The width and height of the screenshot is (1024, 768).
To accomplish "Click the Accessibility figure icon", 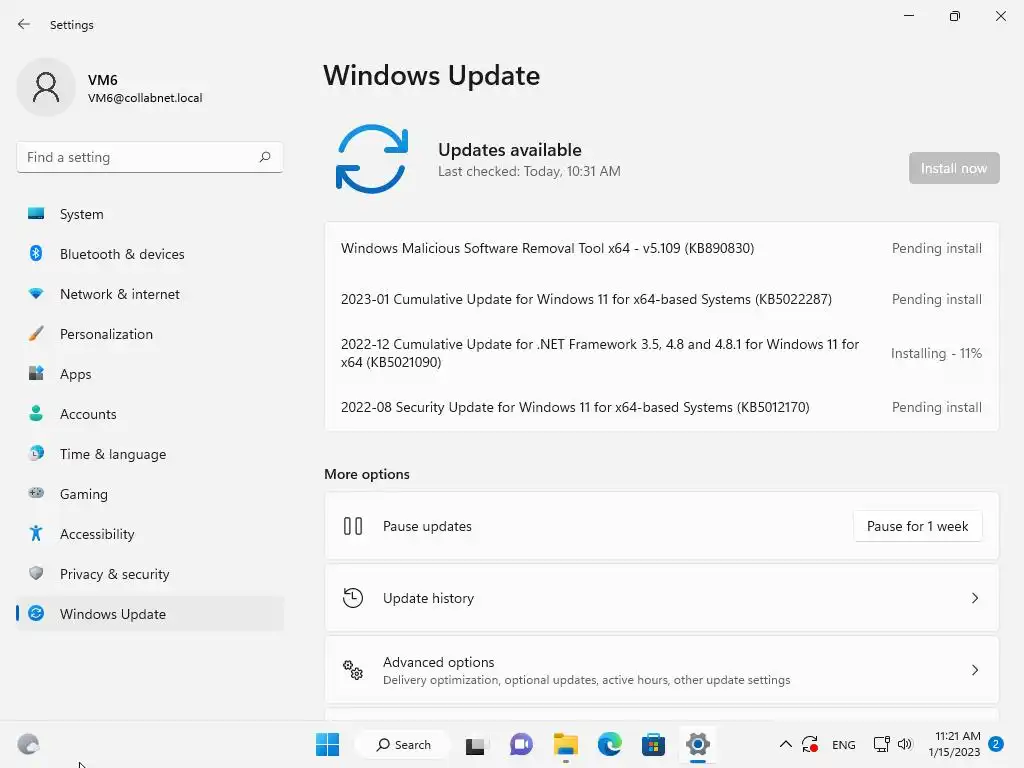I will tap(36, 534).
